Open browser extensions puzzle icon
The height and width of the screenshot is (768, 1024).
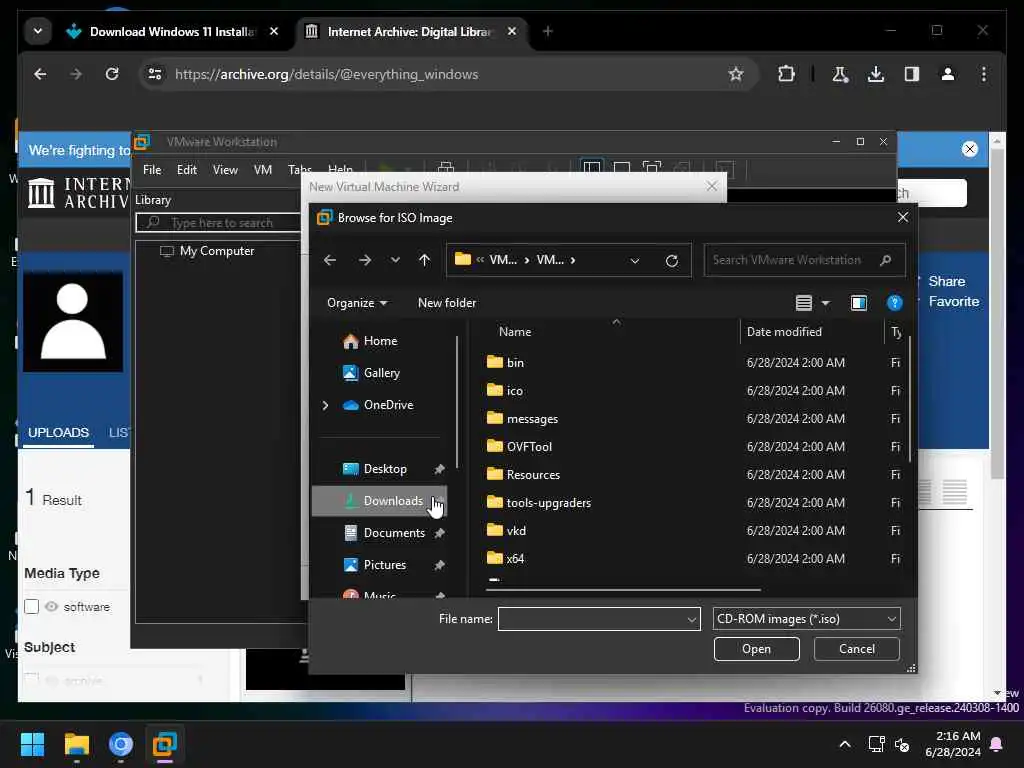(786, 74)
